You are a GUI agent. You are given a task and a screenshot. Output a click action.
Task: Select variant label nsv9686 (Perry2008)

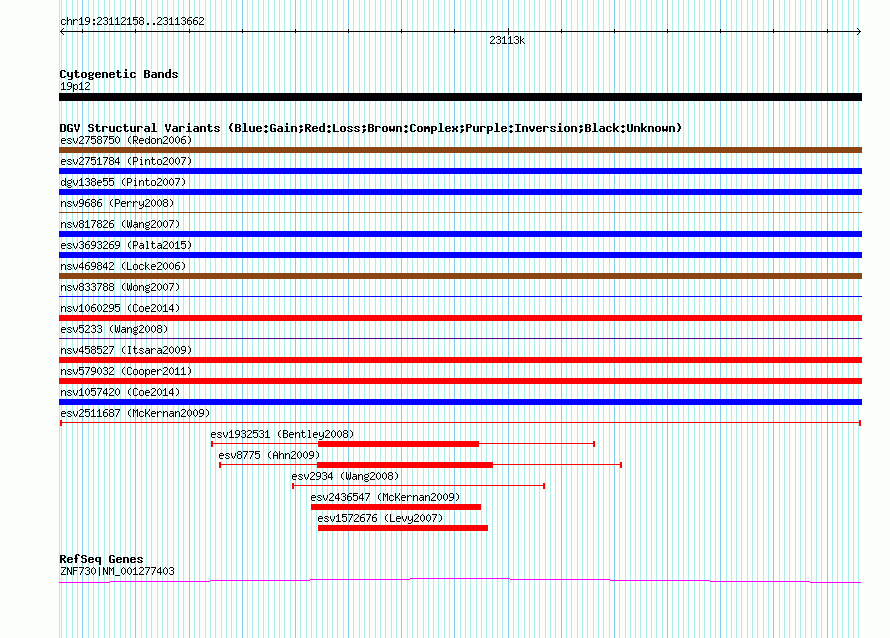(117, 203)
